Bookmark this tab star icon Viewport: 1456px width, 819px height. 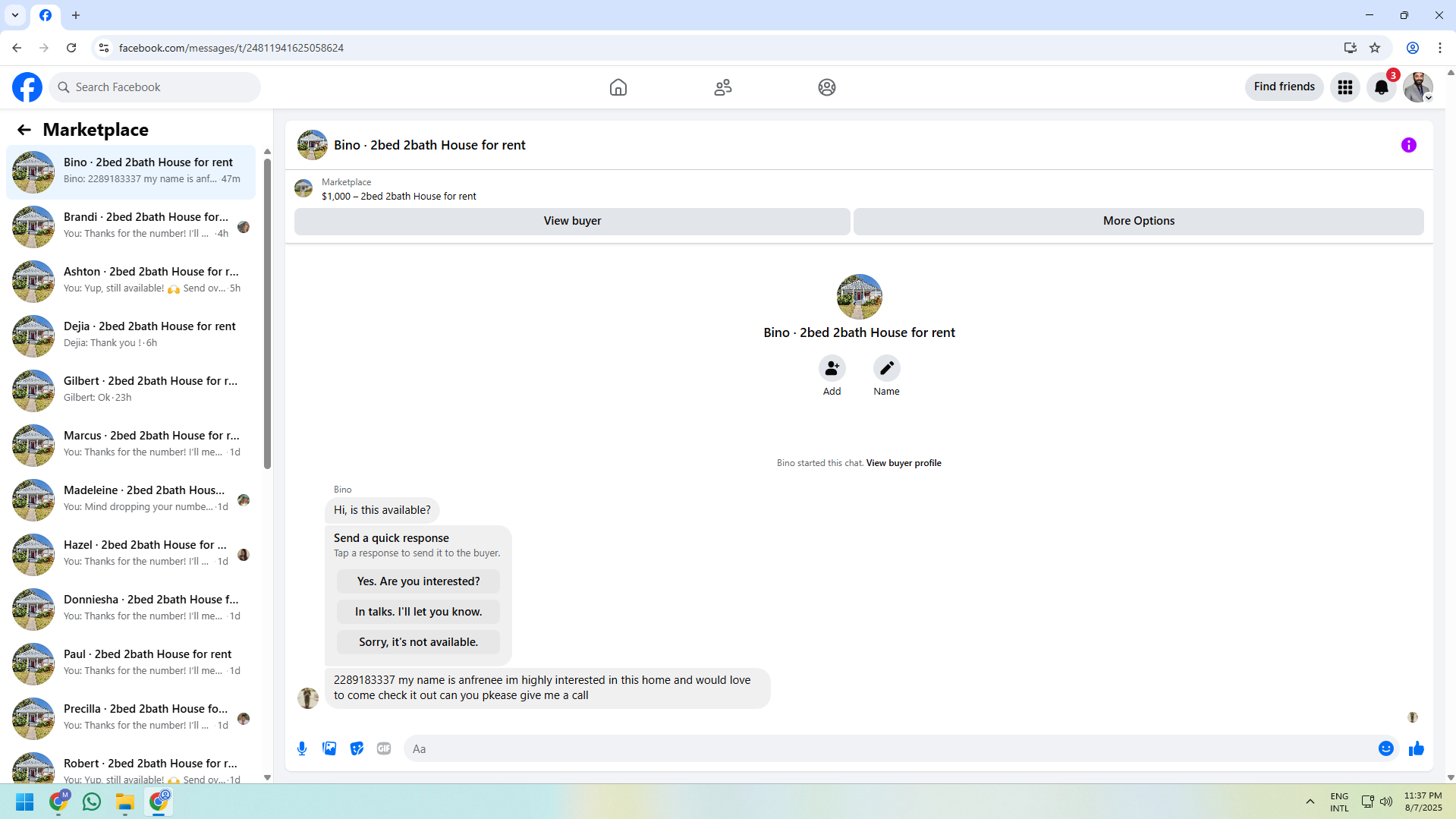(x=1375, y=48)
